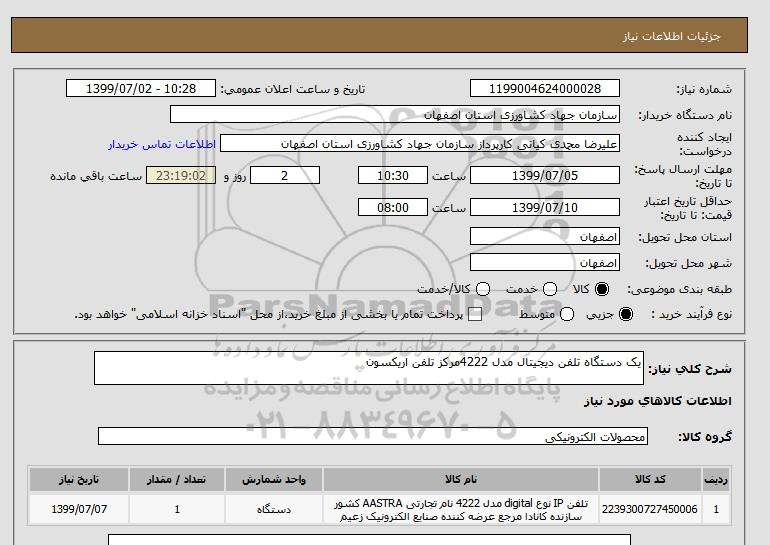The width and height of the screenshot is (770, 545).
Task: Click the price validity date 1399/07/10
Action: [545, 207]
